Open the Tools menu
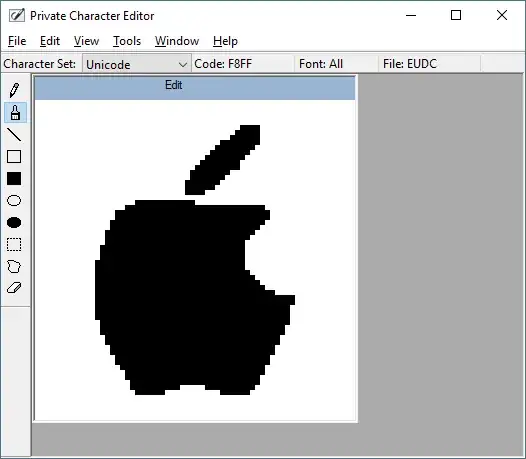 coord(127,41)
